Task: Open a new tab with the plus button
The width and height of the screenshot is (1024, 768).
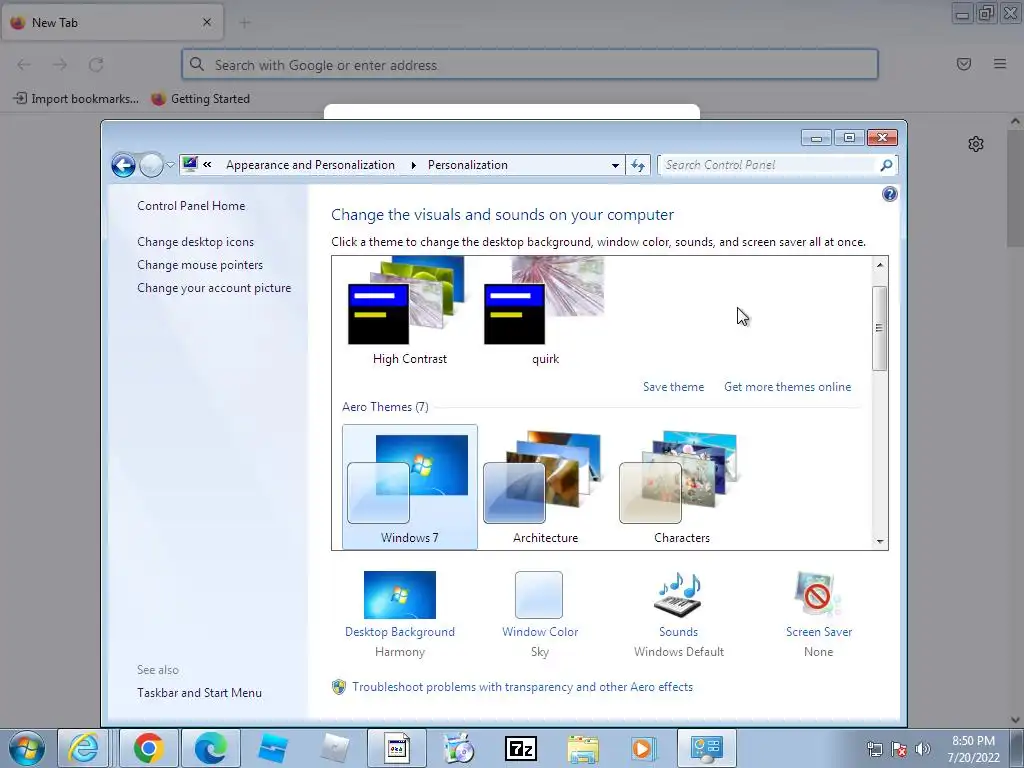Action: point(245,23)
